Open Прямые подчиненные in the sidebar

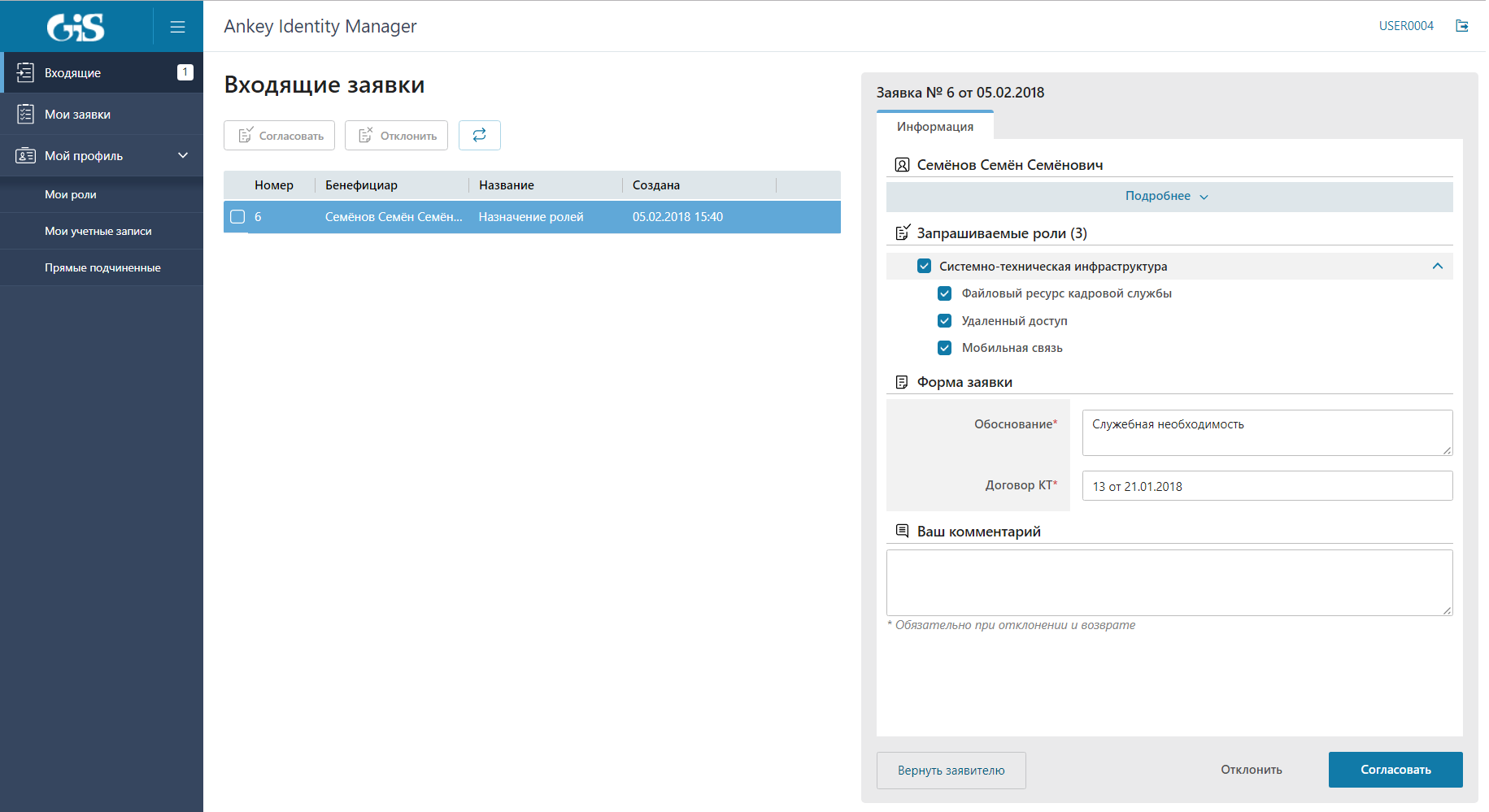pos(102,267)
